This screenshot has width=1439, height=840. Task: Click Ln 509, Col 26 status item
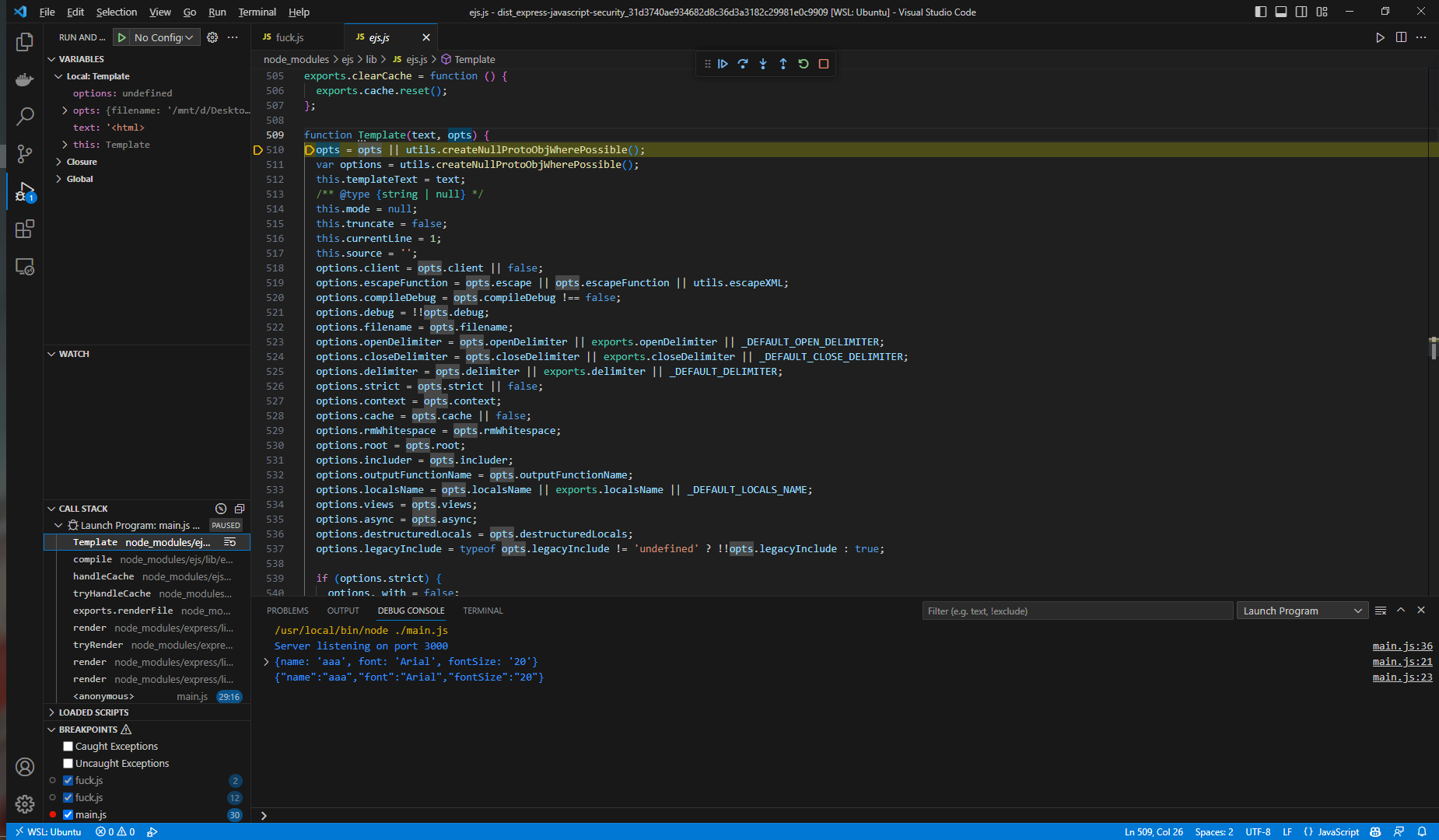click(1154, 831)
